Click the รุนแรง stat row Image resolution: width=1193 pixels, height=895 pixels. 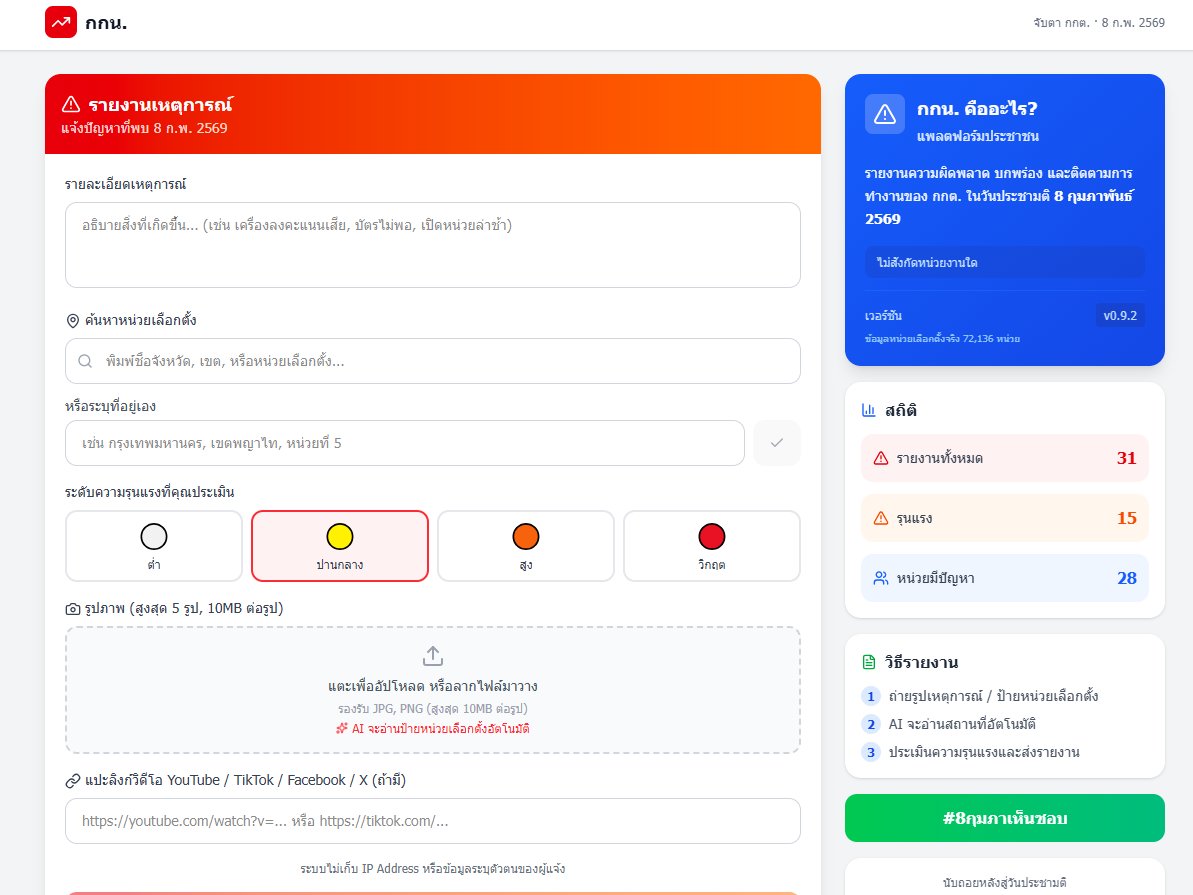coord(1004,518)
